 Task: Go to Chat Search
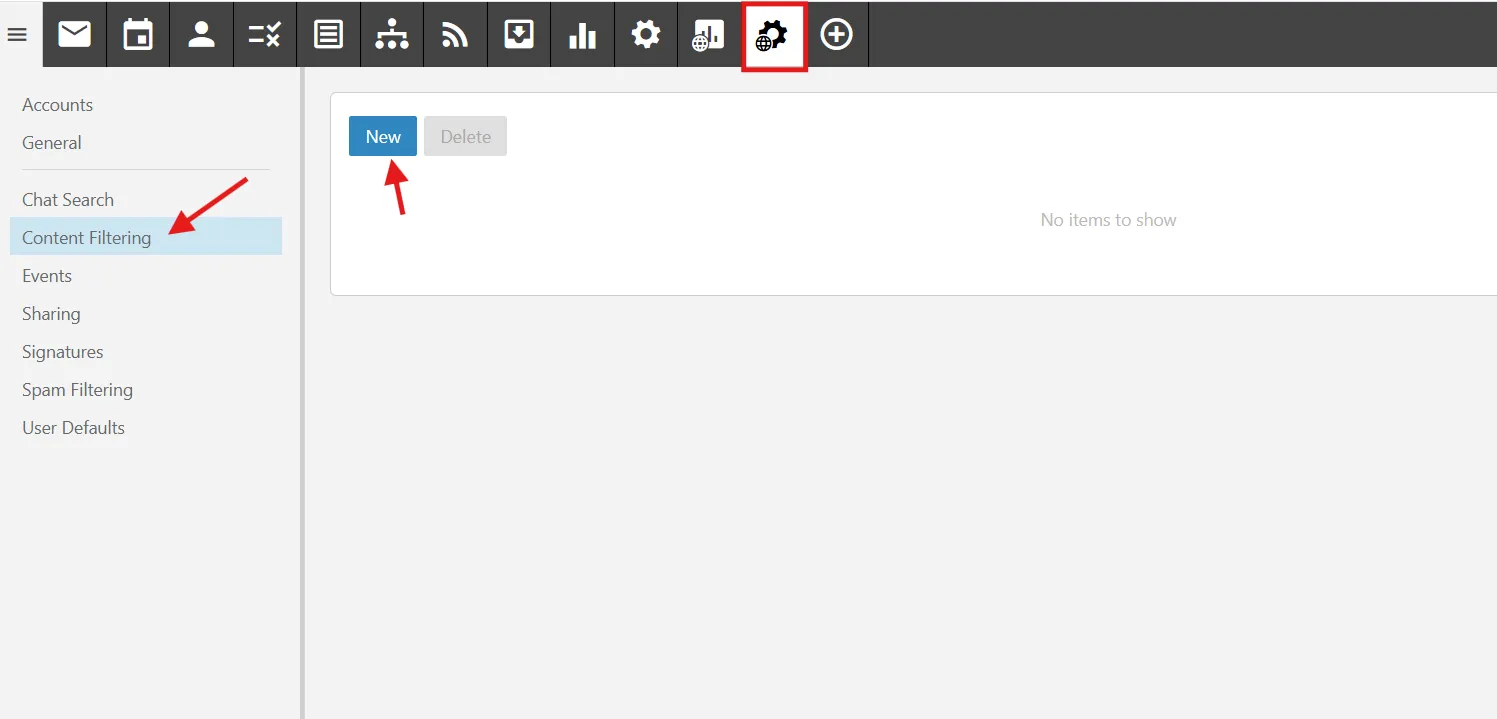68,200
